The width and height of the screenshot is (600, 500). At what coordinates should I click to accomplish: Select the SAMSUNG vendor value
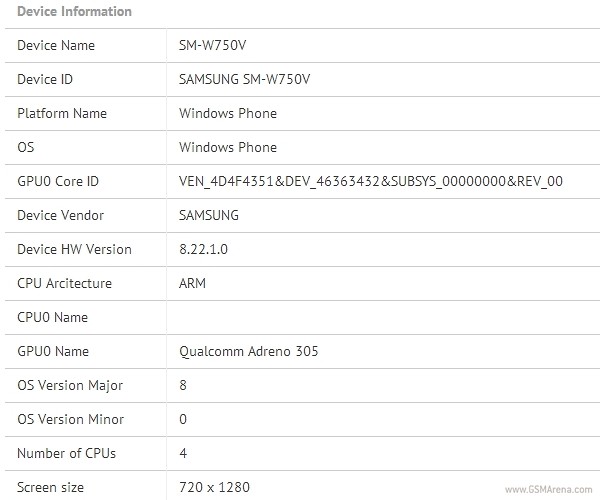click(209, 215)
